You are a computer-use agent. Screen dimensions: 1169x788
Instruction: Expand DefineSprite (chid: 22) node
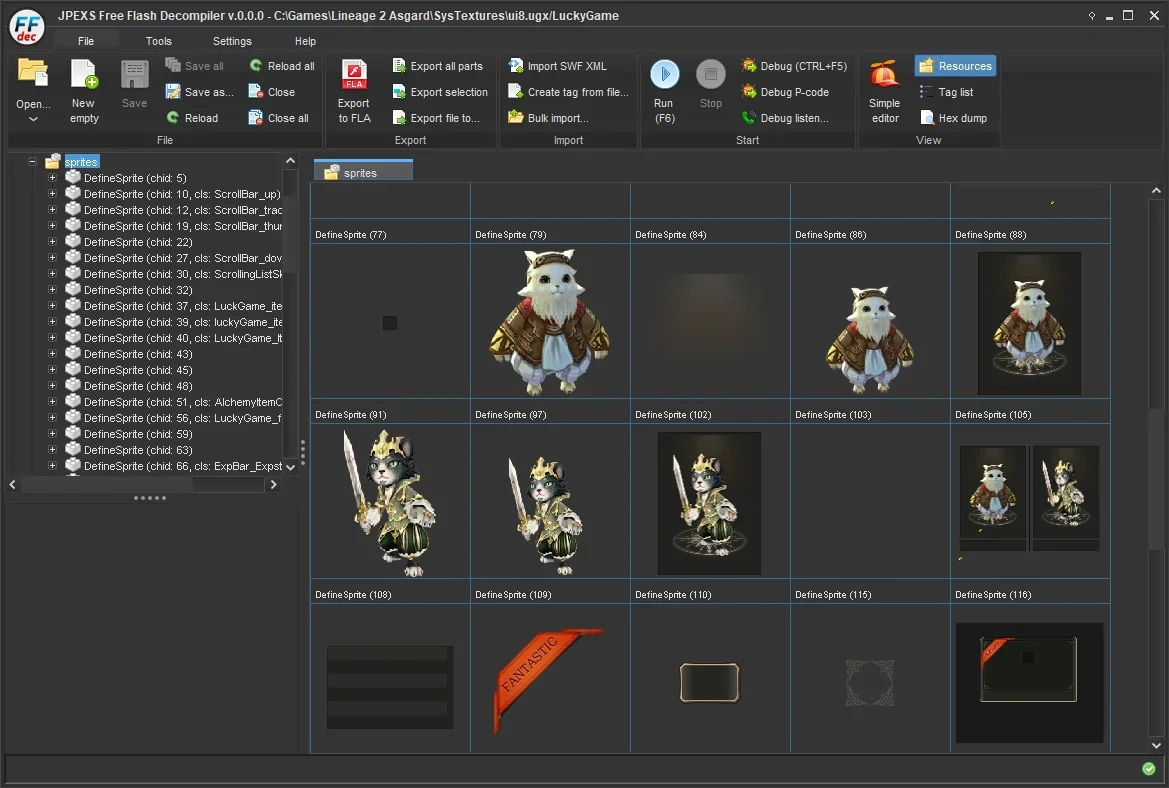coord(52,242)
